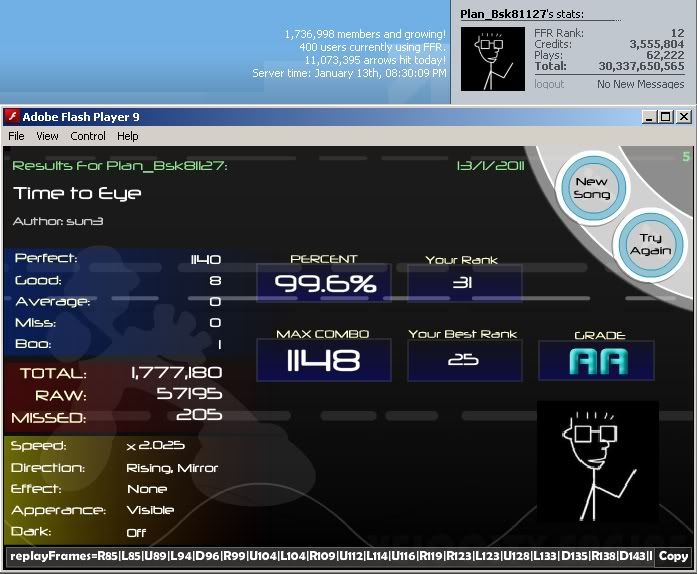Open the Help menu
This screenshot has width=697, height=574.
[127, 136]
